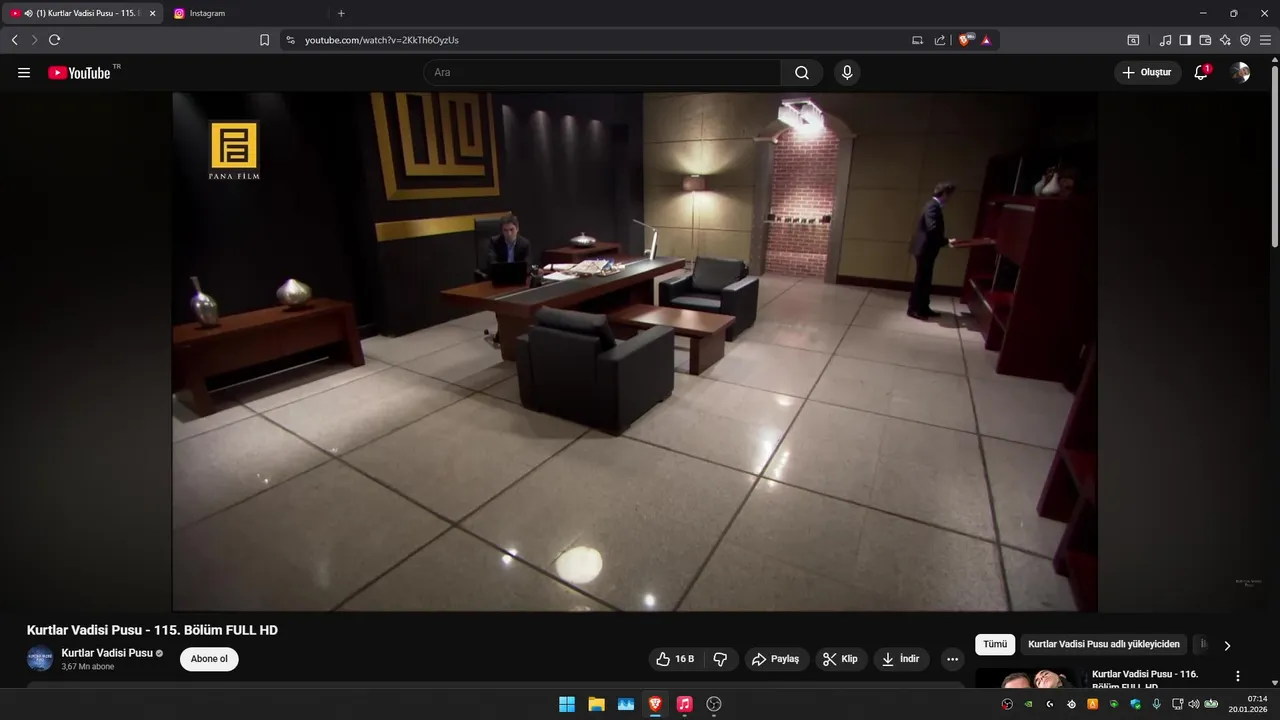Open the Kurtlar Vadisi Pusu channel name link

107,653
